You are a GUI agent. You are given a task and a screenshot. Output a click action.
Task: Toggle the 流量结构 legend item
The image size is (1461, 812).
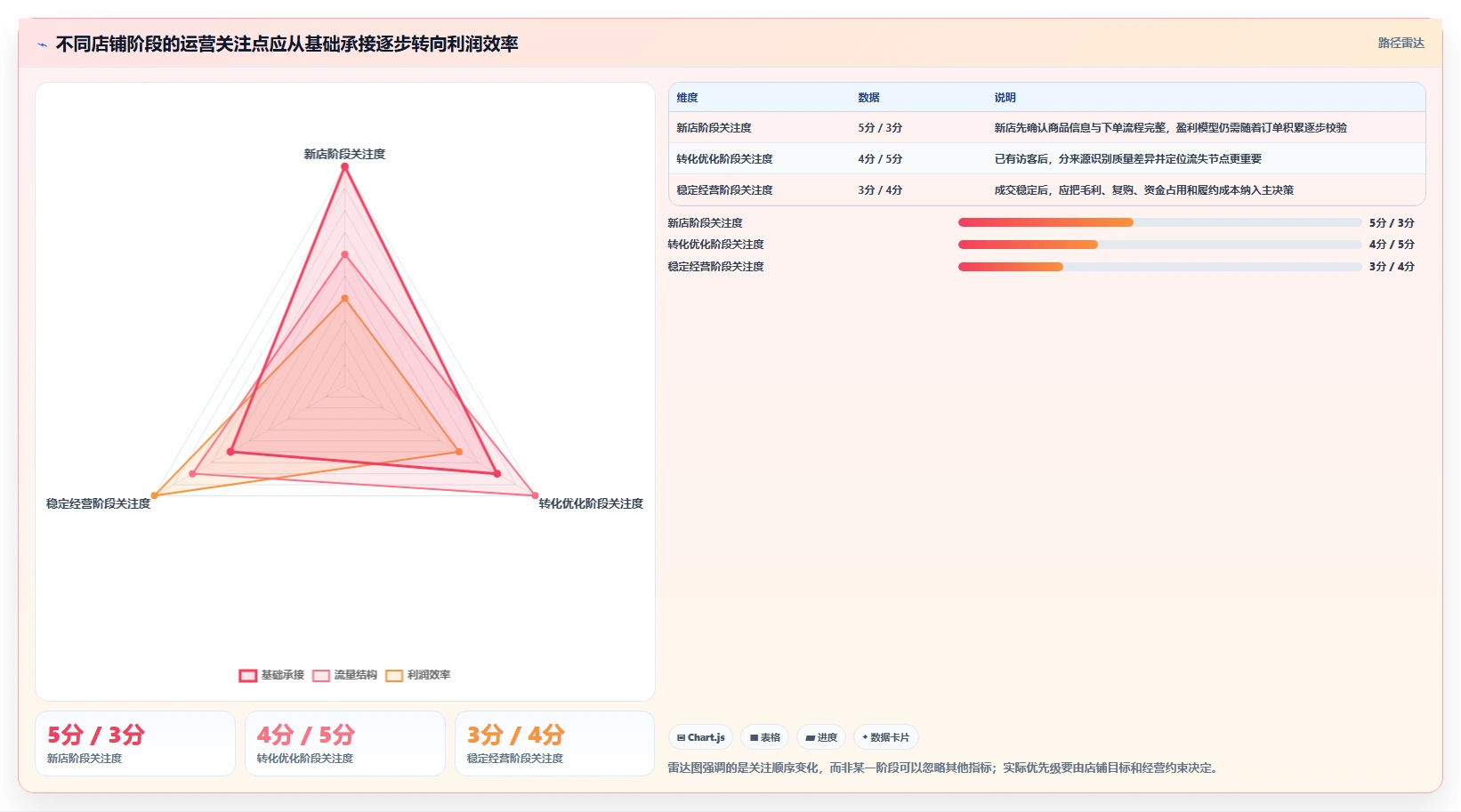click(x=345, y=675)
